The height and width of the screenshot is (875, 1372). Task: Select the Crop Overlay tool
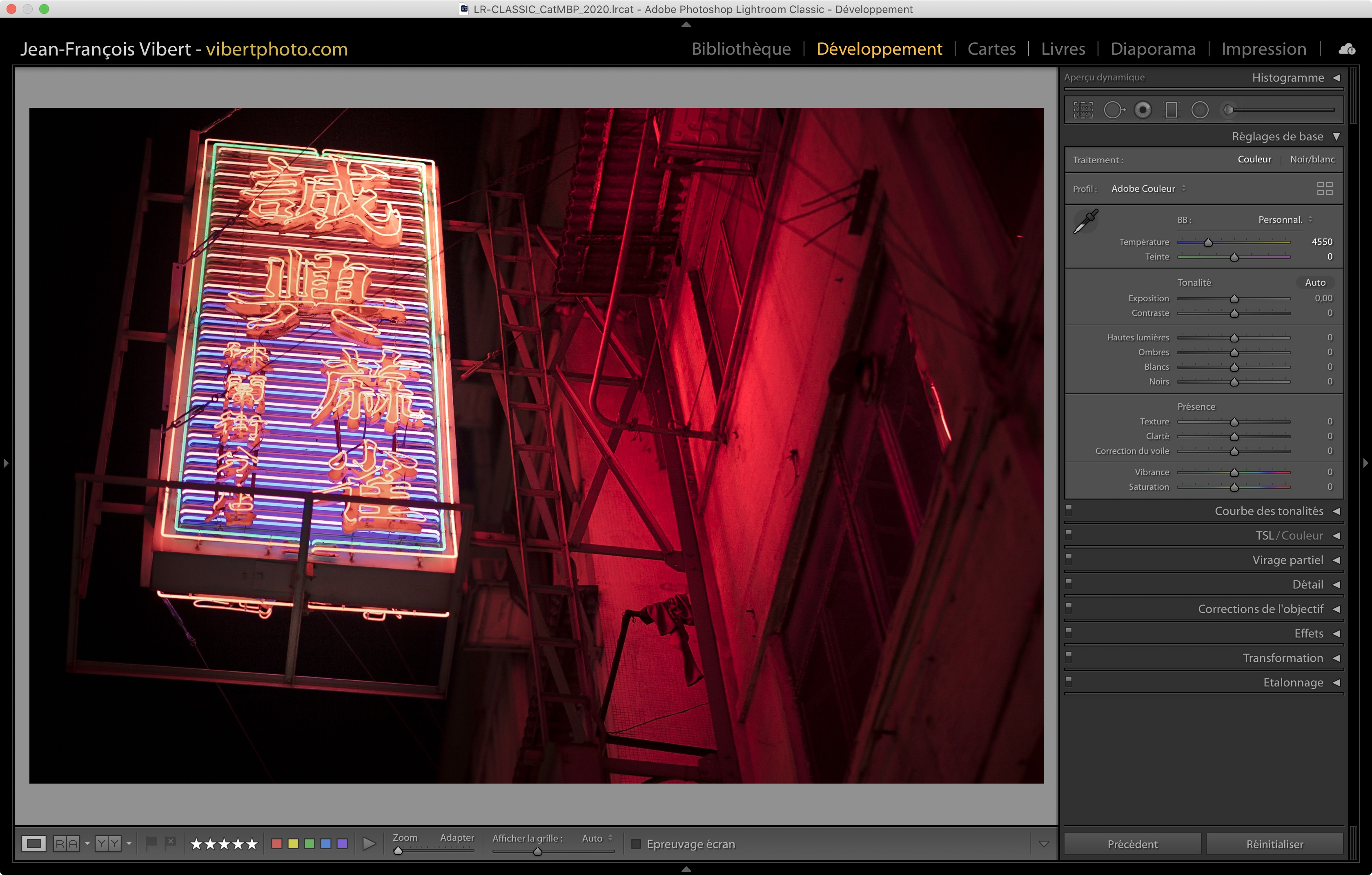coord(1082,110)
